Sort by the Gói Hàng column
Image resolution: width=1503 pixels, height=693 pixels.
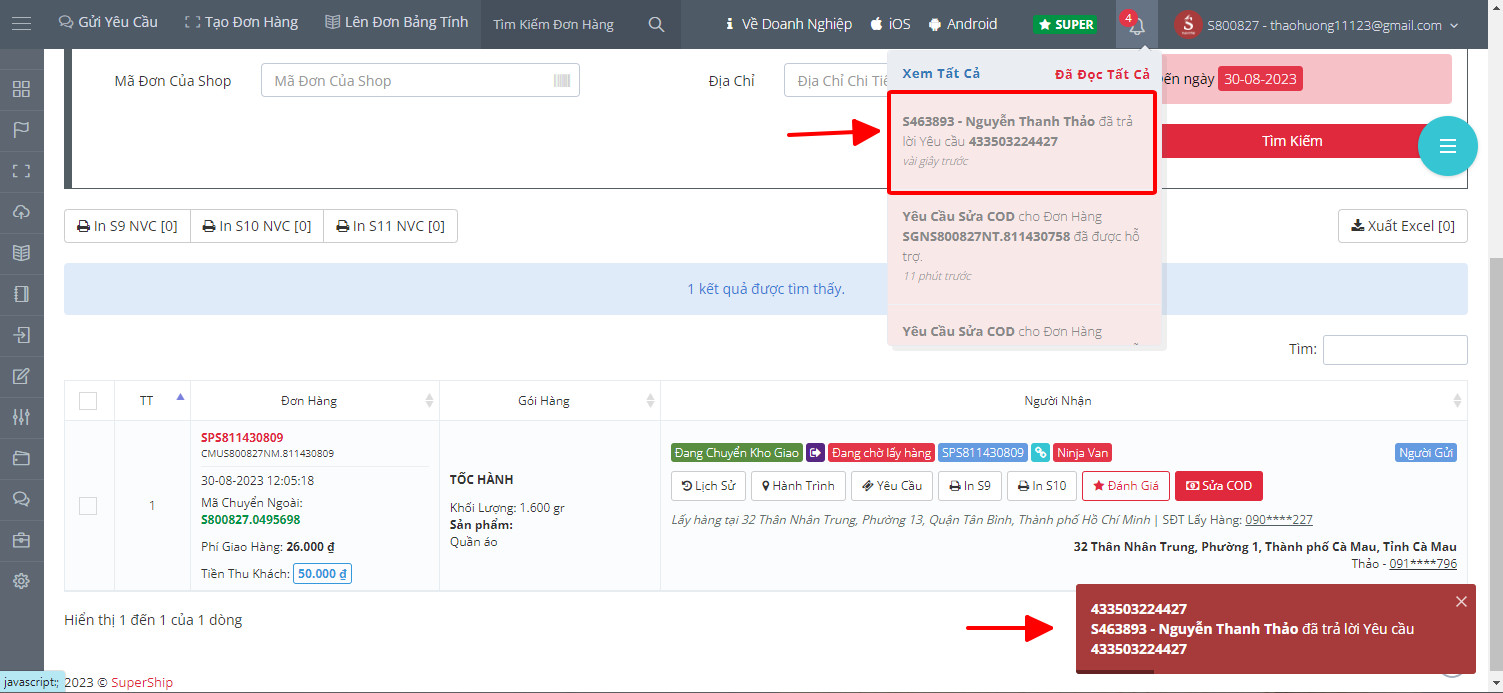(x=550, y=401)
